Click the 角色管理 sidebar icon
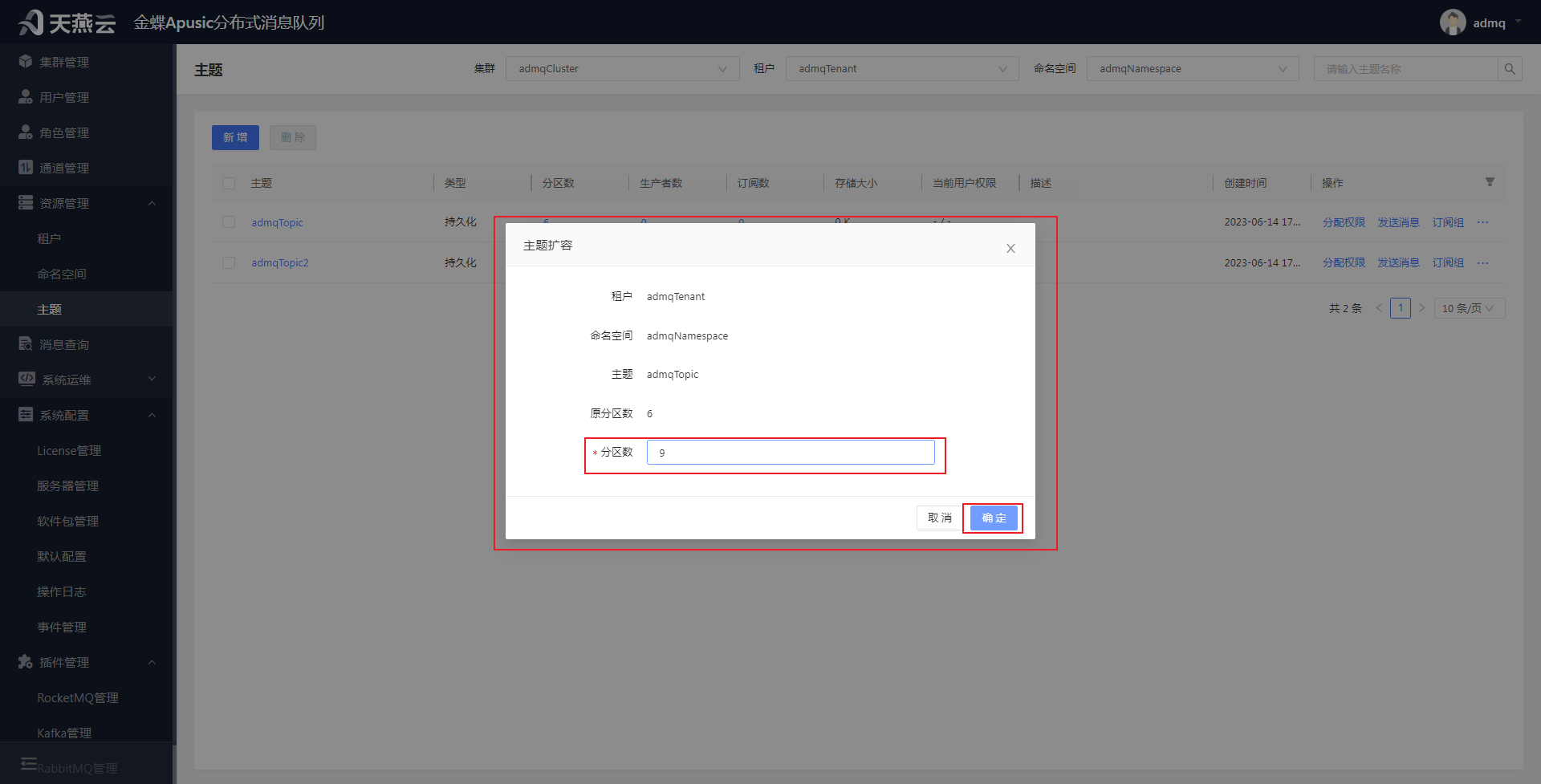Viewport: 1541px width, 784px height. click(x=26, y=132)
